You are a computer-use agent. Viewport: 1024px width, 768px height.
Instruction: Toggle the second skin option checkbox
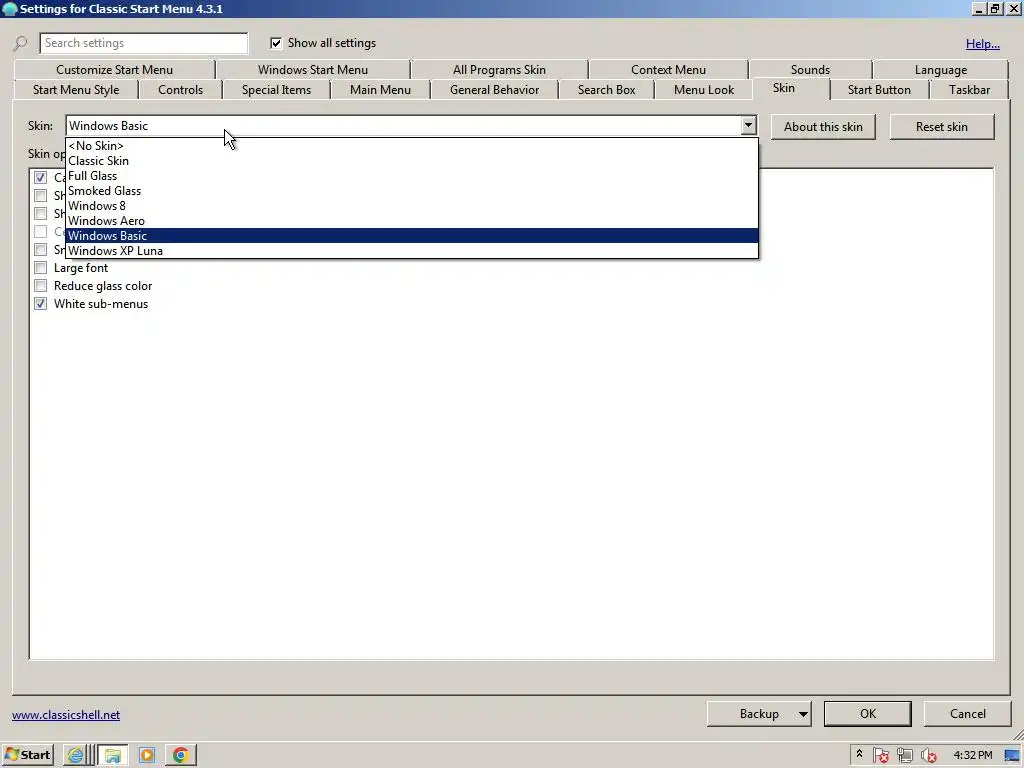(40, 195)
